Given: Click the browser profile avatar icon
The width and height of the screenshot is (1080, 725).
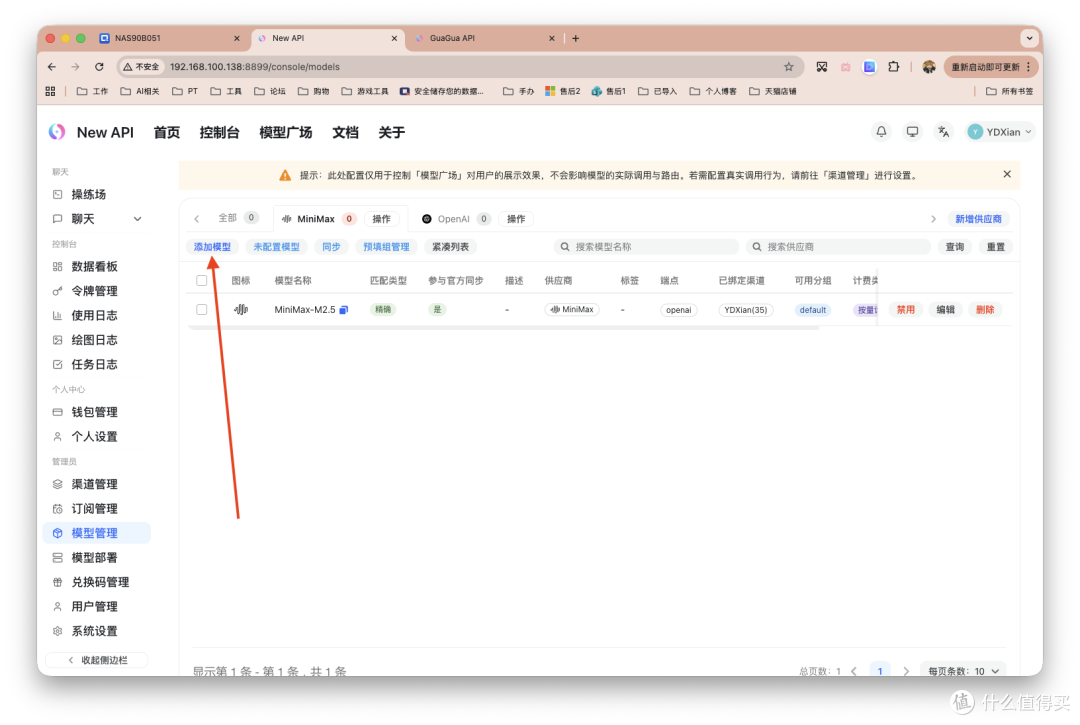Looking at the screenshot, I should (x=928, y=67).
